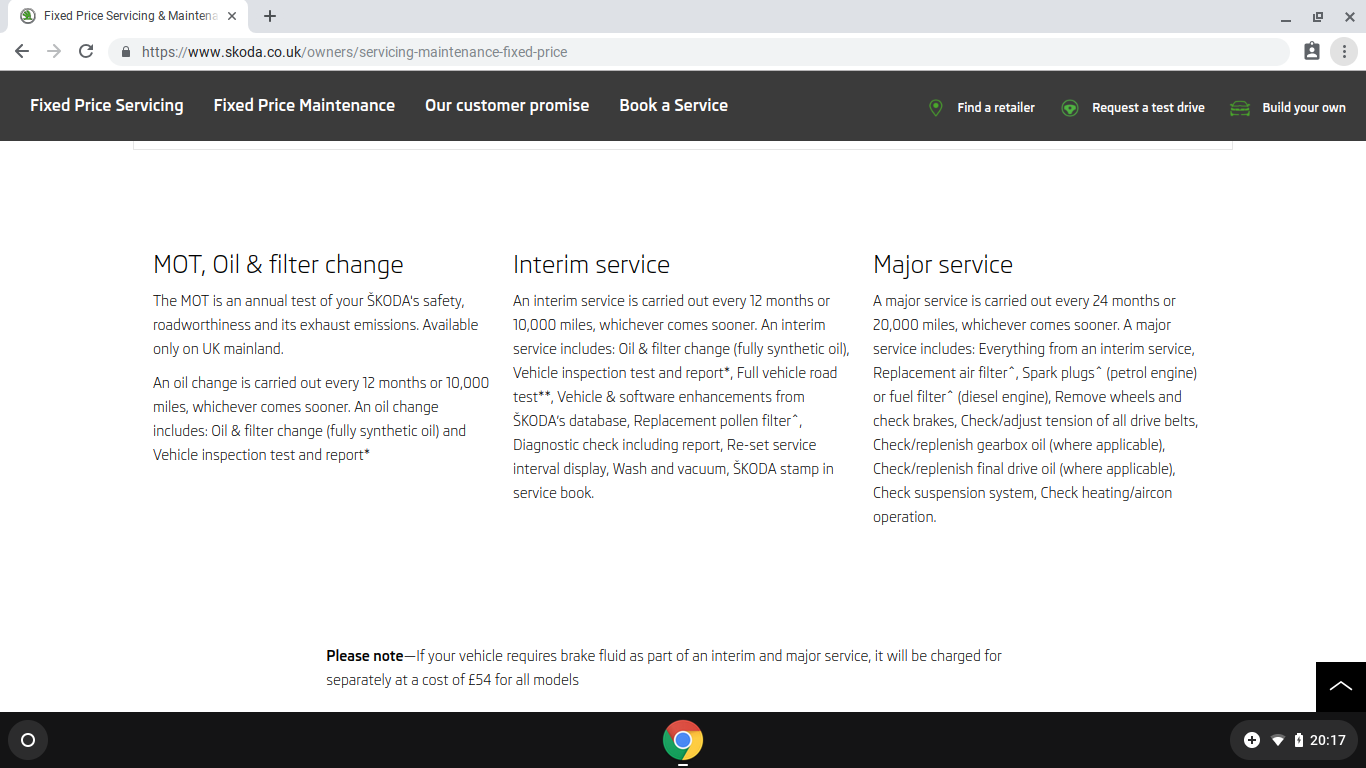
Task: Click the Build your own link
Action: [1304, 107]
